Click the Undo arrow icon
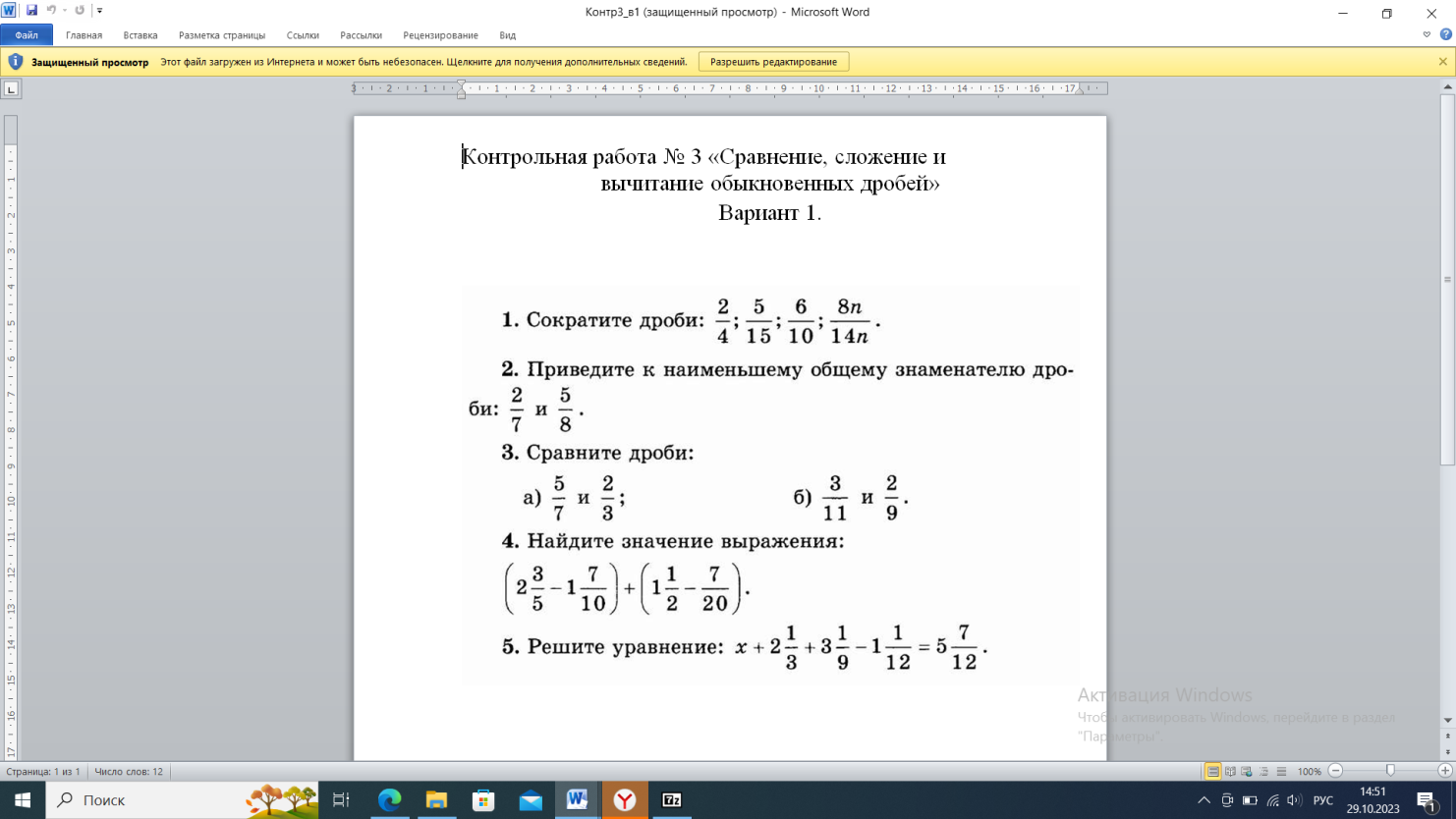 coord(51,10)
